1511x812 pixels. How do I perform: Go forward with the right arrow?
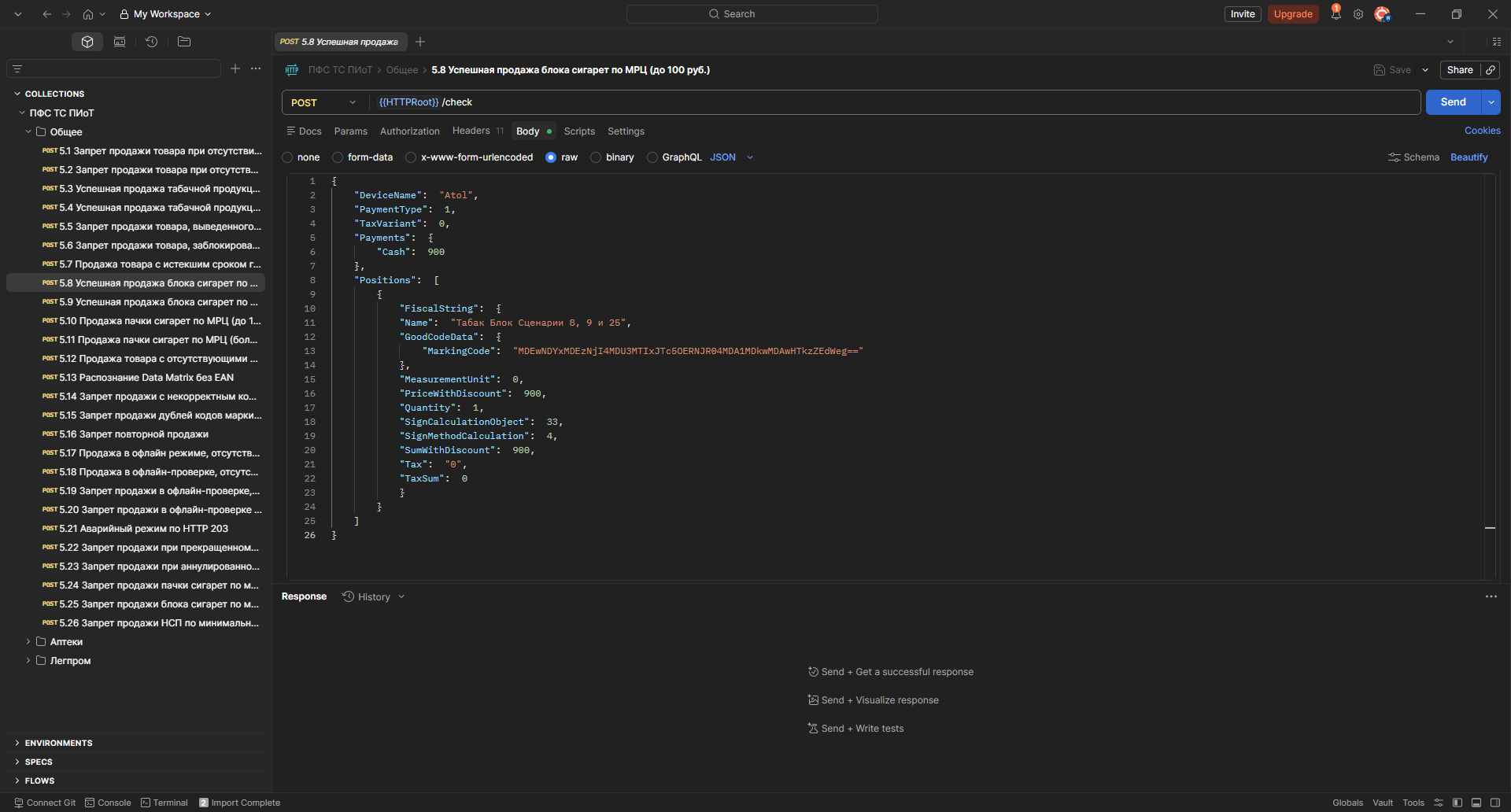[66, 14]
